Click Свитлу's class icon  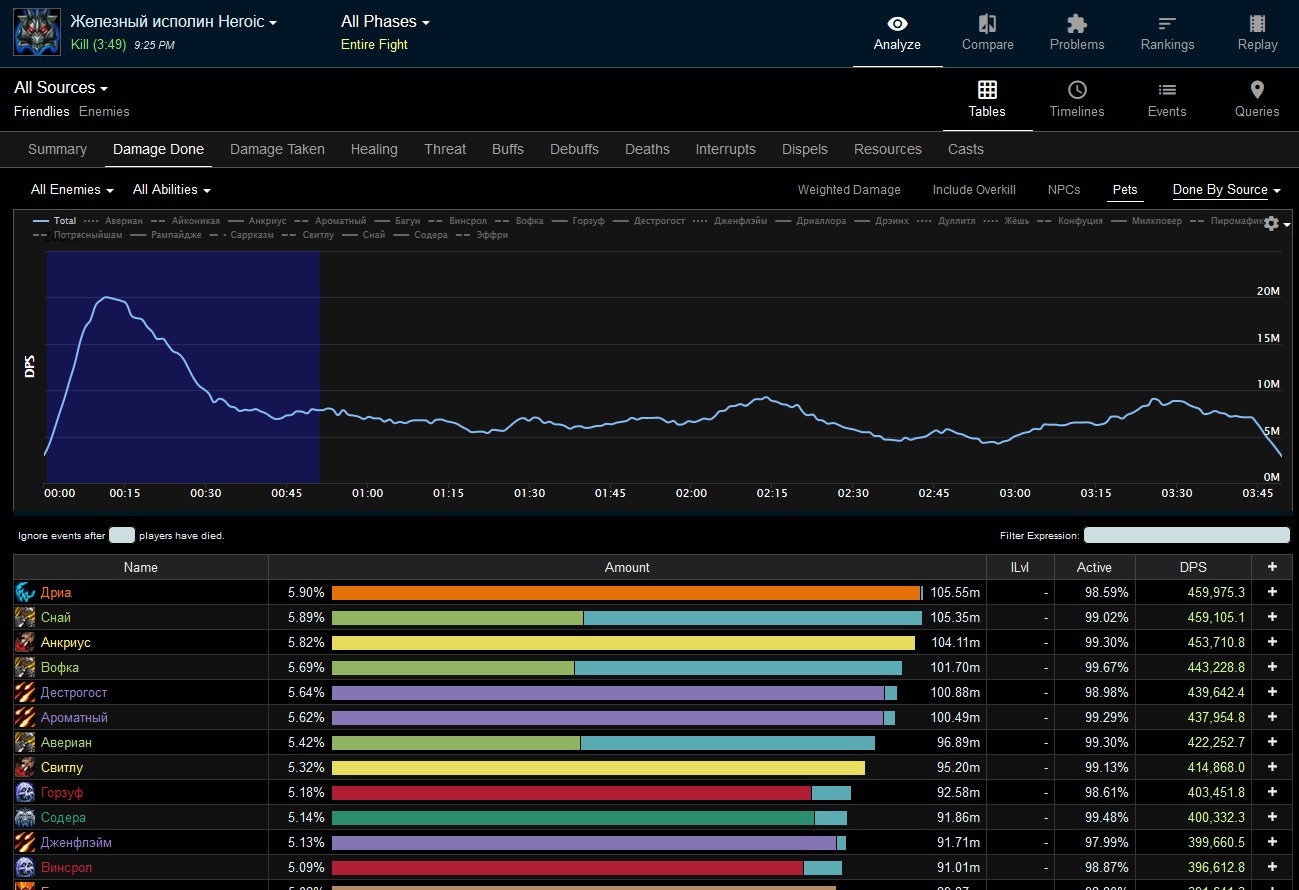(x=25, y=767)
